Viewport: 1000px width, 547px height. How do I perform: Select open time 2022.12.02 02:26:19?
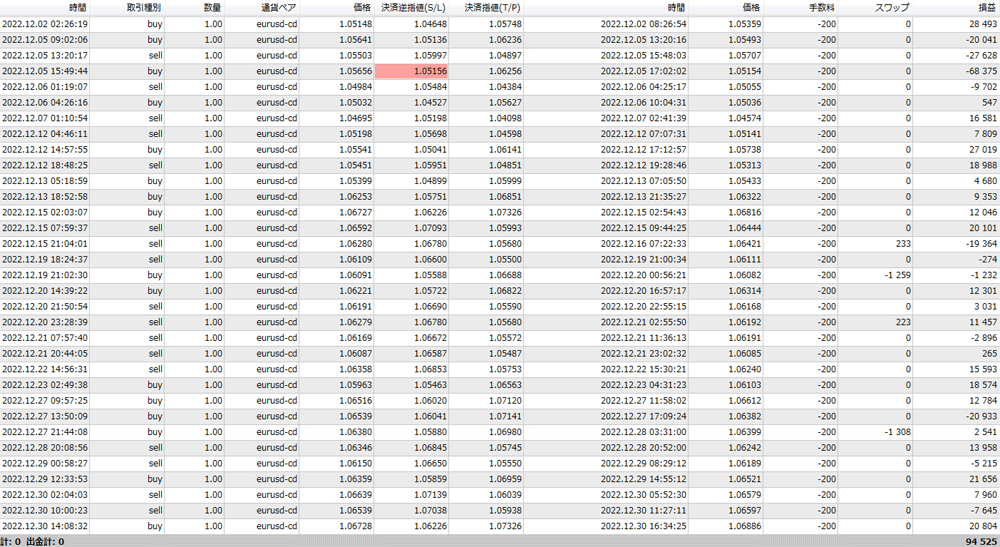pyautogui.click(x=45, y=24)
